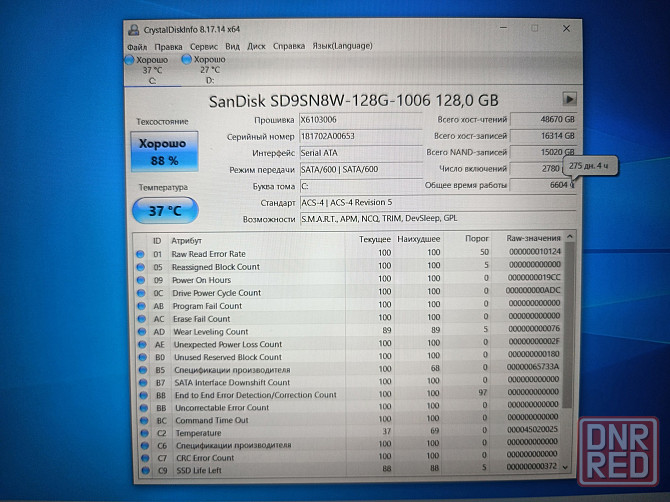The image size is (670, 502).
Task: Select the Uncorrectable Error Count row
Action: [348, 407]
